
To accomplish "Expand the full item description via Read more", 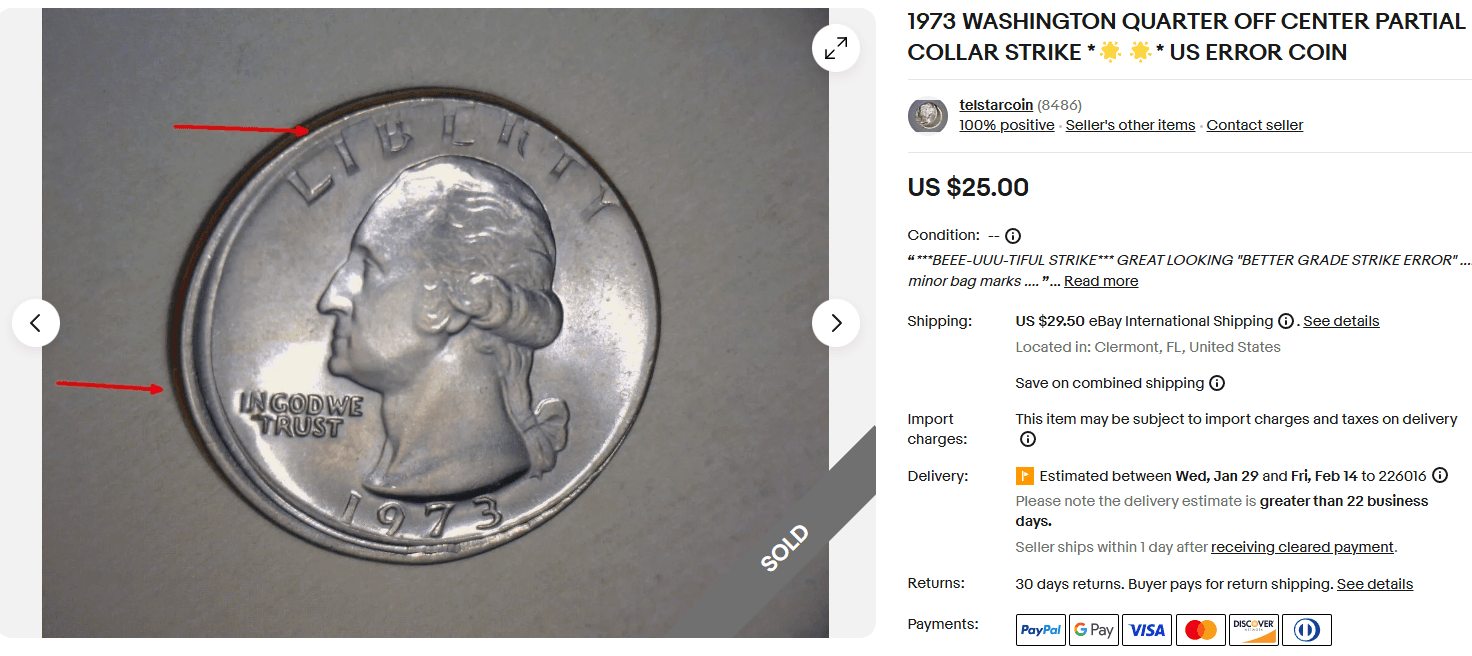I will pyautogui.click(x=1100, y=281).
